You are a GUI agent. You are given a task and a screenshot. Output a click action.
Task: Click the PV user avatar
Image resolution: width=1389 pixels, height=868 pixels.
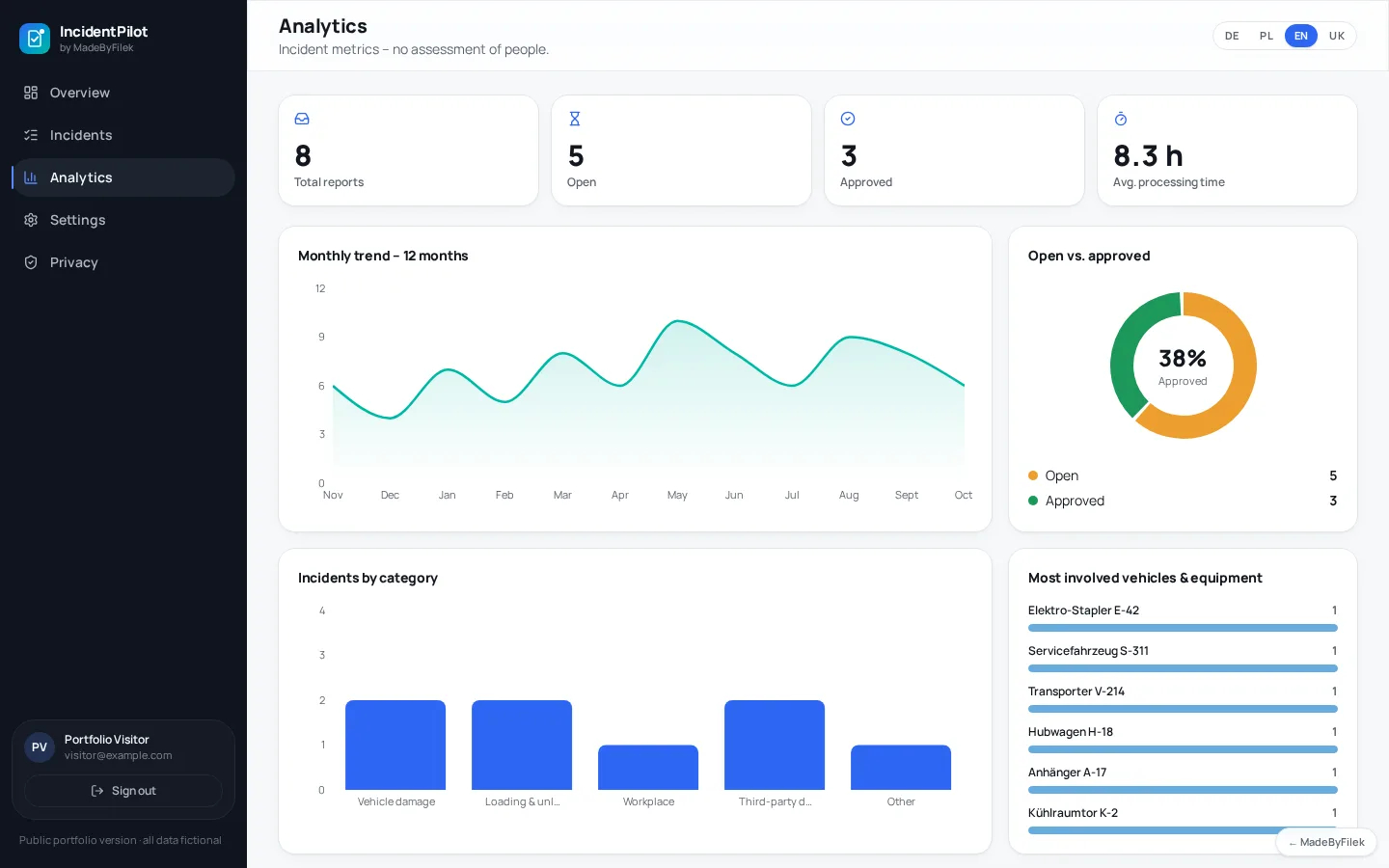point(40,747)
